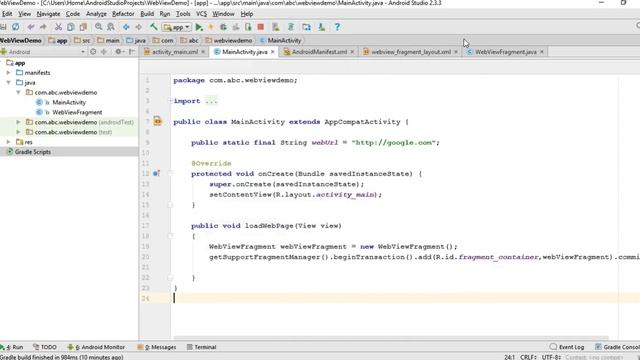The height and width of the screenshot is (360, 640).
Task: Select the app module node
Action: click(20, 63)
